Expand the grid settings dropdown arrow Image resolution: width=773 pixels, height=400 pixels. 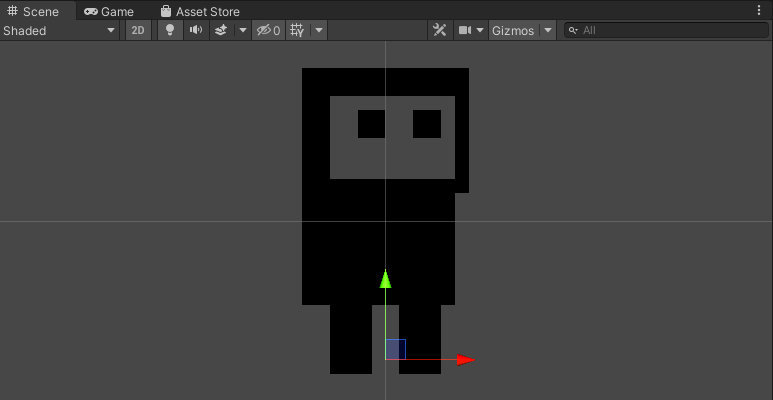click(x=319, y=31)
